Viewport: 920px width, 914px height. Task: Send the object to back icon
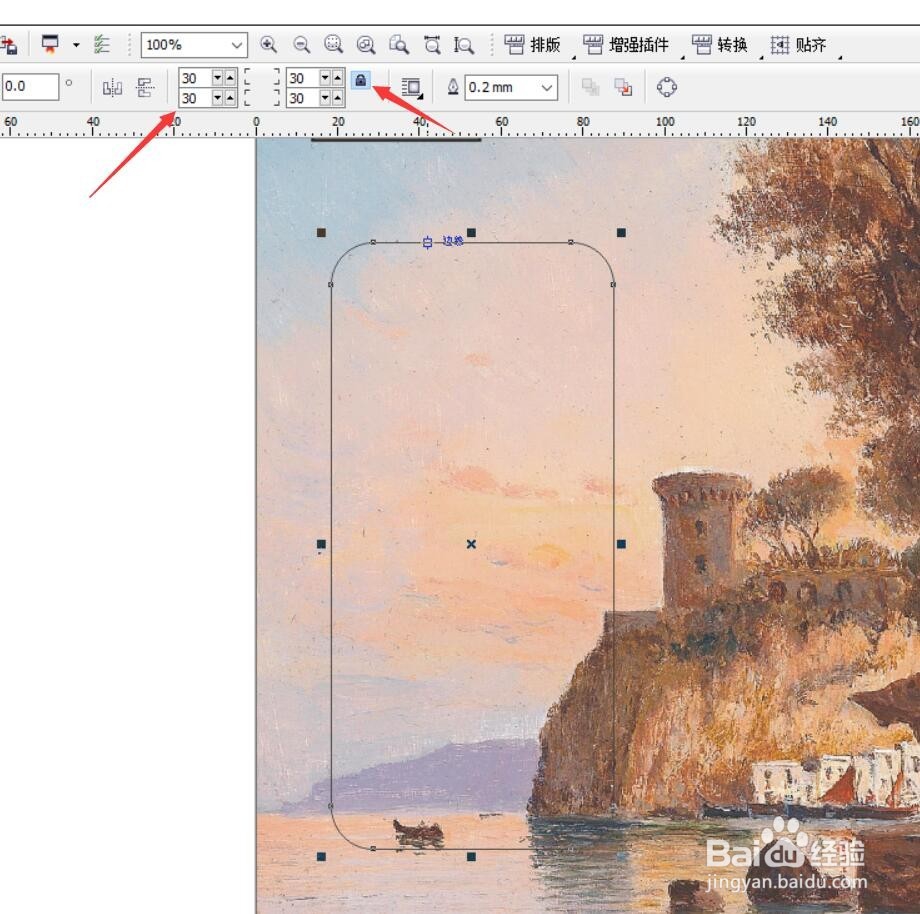[x=623, y=87]
